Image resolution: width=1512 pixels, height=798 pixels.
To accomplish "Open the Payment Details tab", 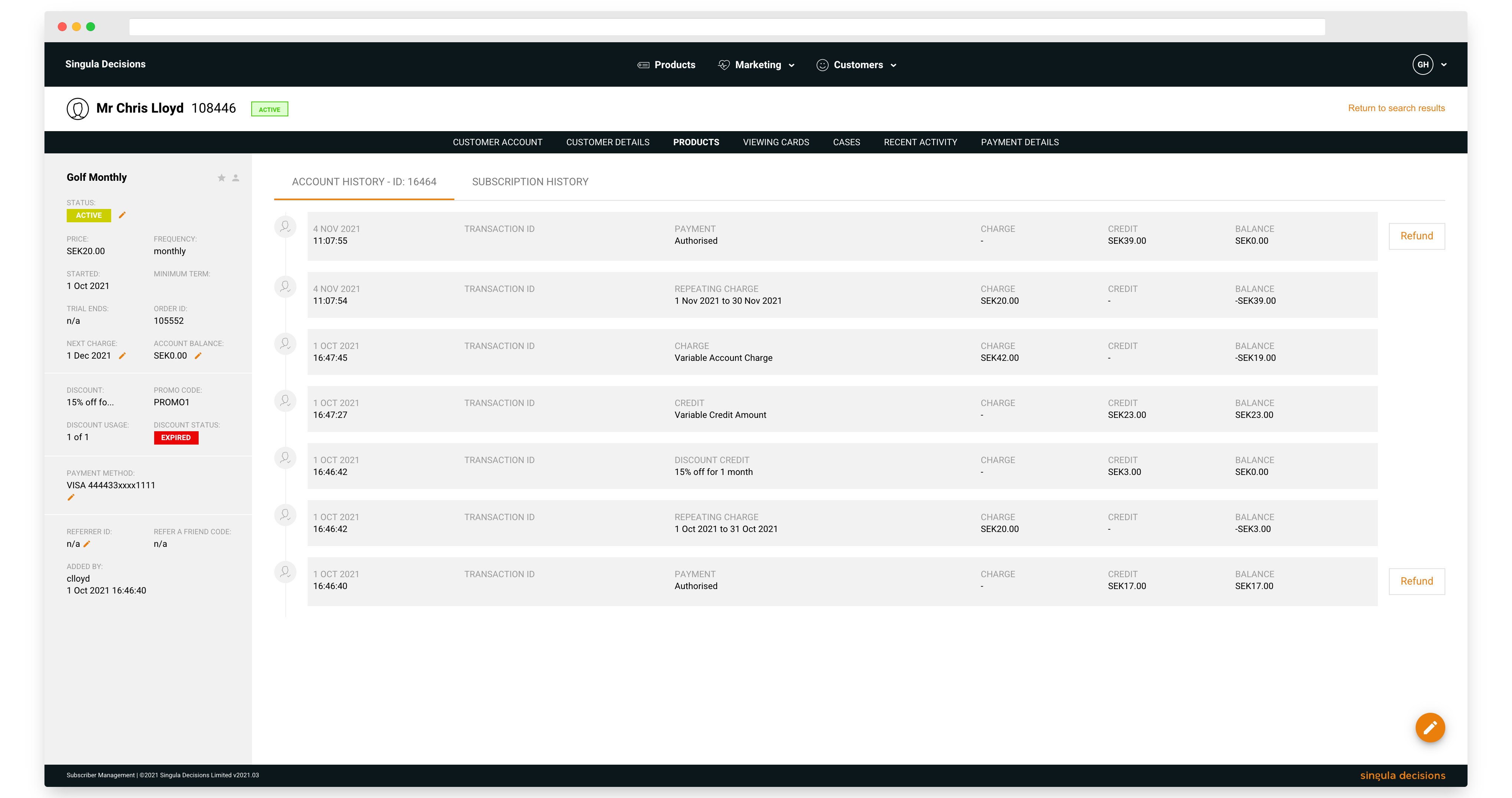I will click(x=1019, y=143).
